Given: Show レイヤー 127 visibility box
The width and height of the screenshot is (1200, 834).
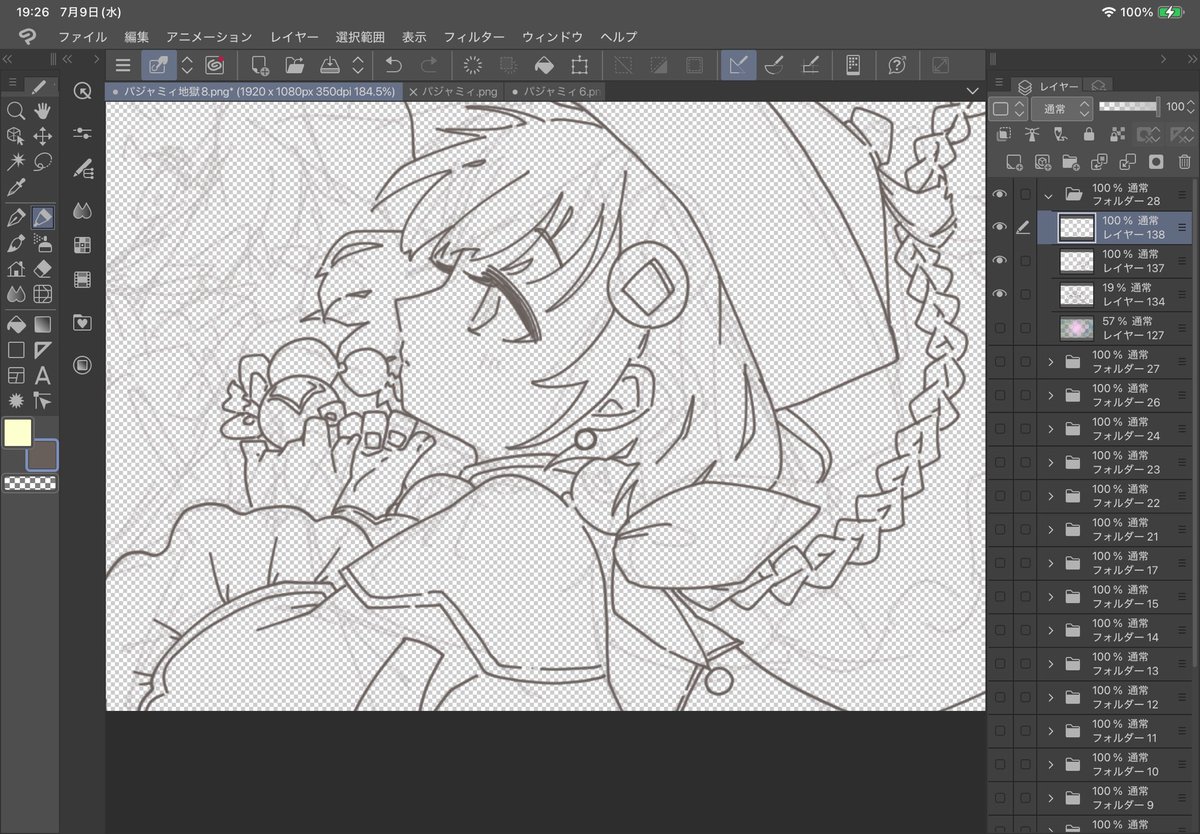Looking at the screenshot, I should (999, 328).
